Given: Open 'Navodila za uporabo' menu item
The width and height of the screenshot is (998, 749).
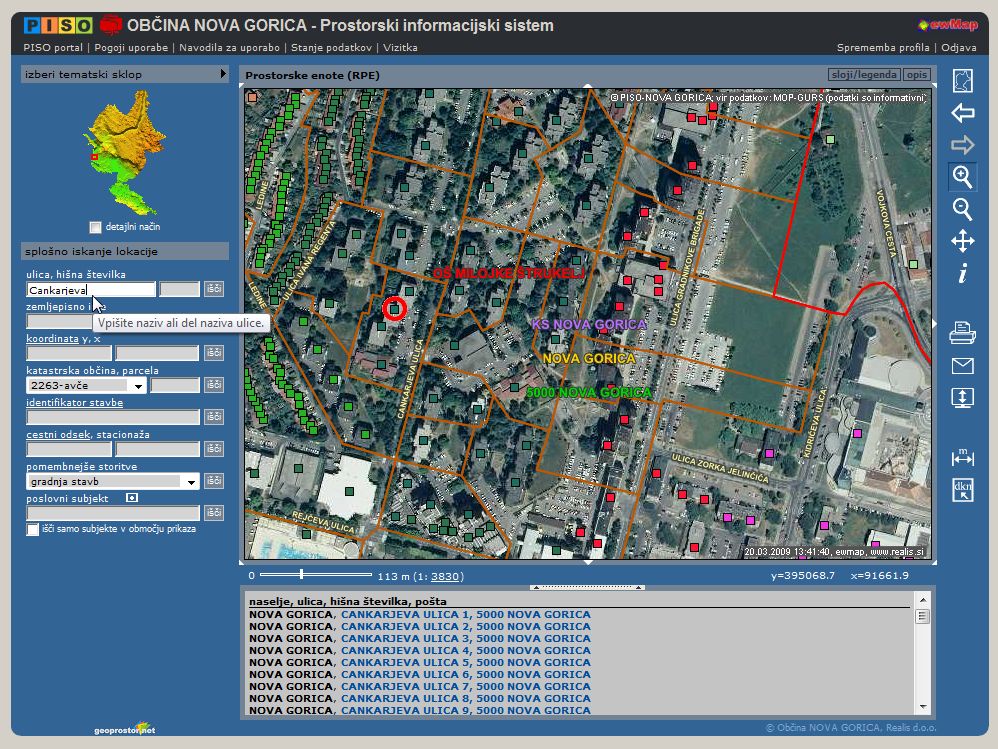Looking at the screenshot, I should pyautogui.click(x=230, y=47).
